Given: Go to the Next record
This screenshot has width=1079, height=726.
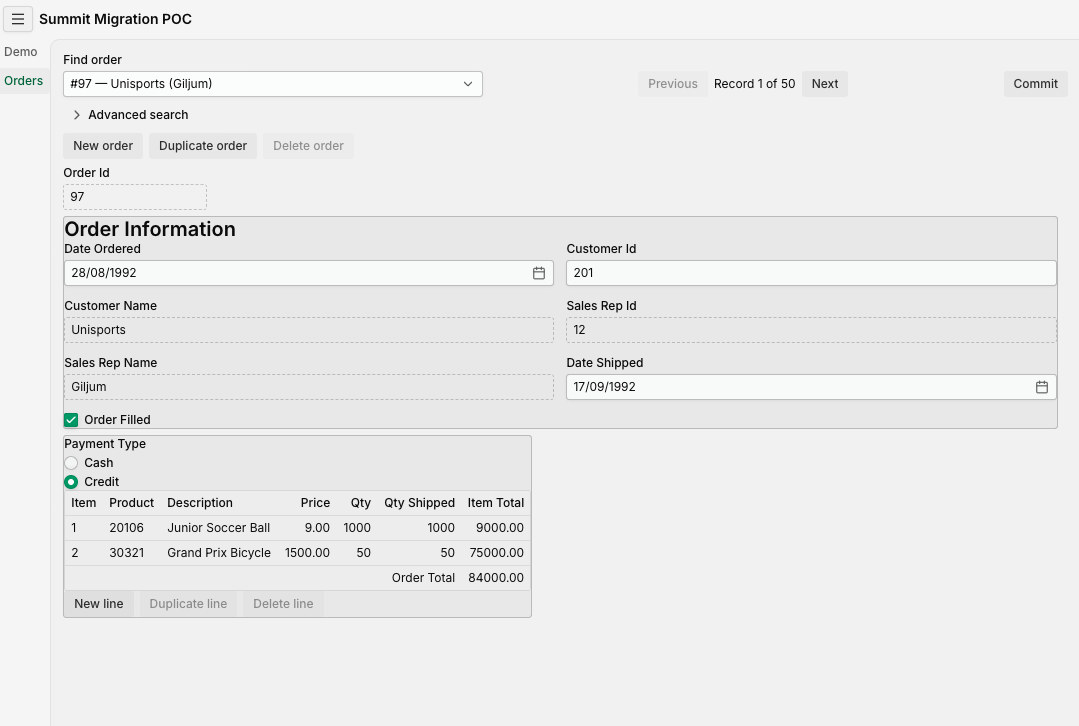Looking at the screenshot, I should click(x=824, y=84).
